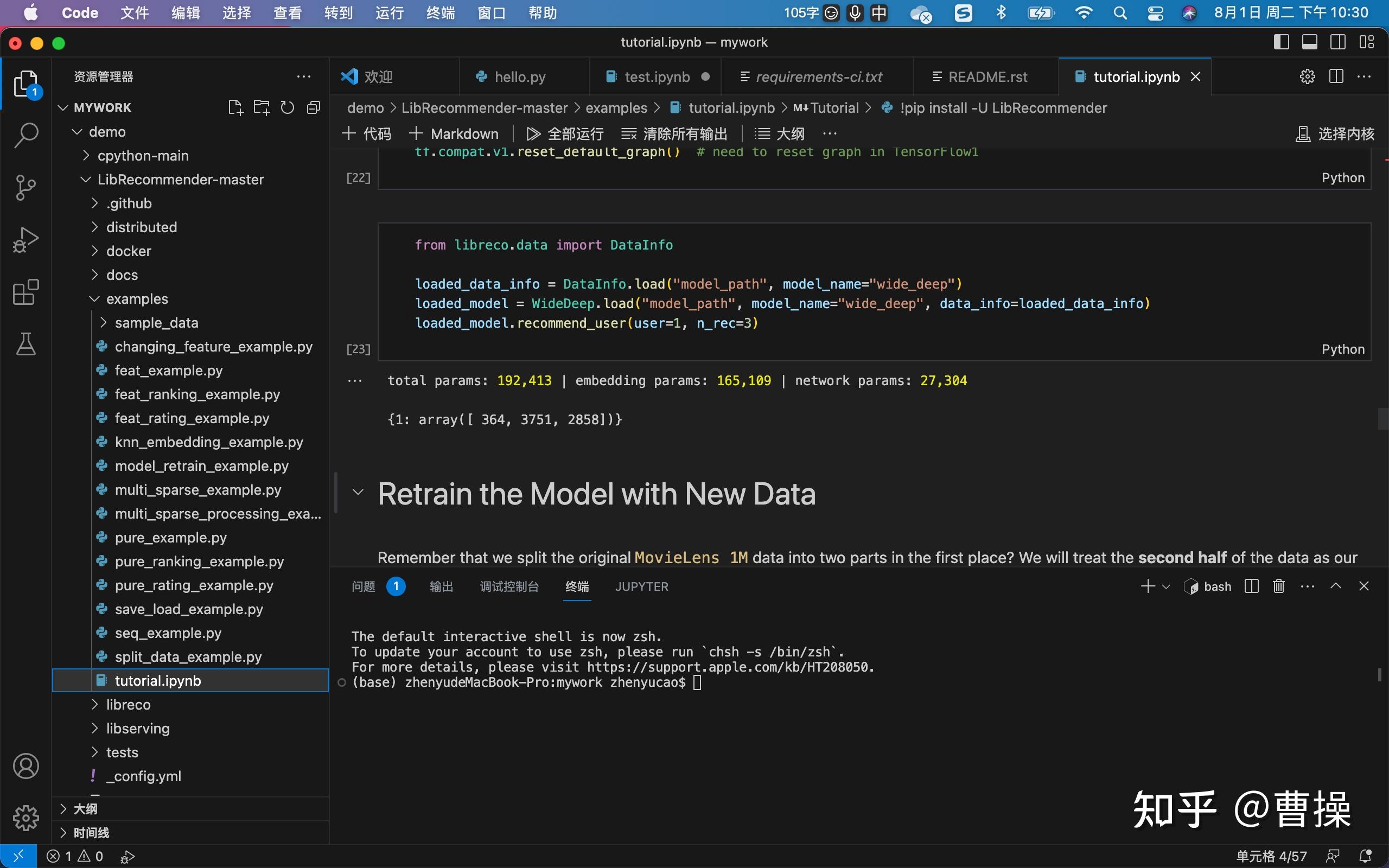Viewport: 1389px width, 868px height.
Task: Close the bottom terminal panel
Action: coord(1365,586)
